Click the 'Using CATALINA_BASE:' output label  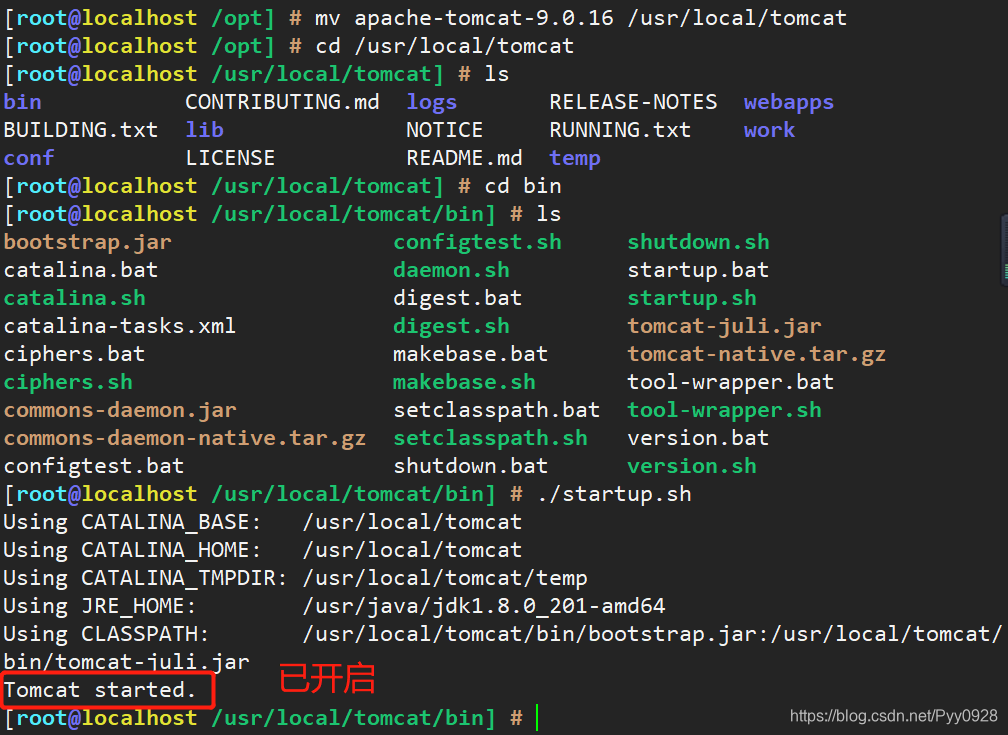click(132, 523)
